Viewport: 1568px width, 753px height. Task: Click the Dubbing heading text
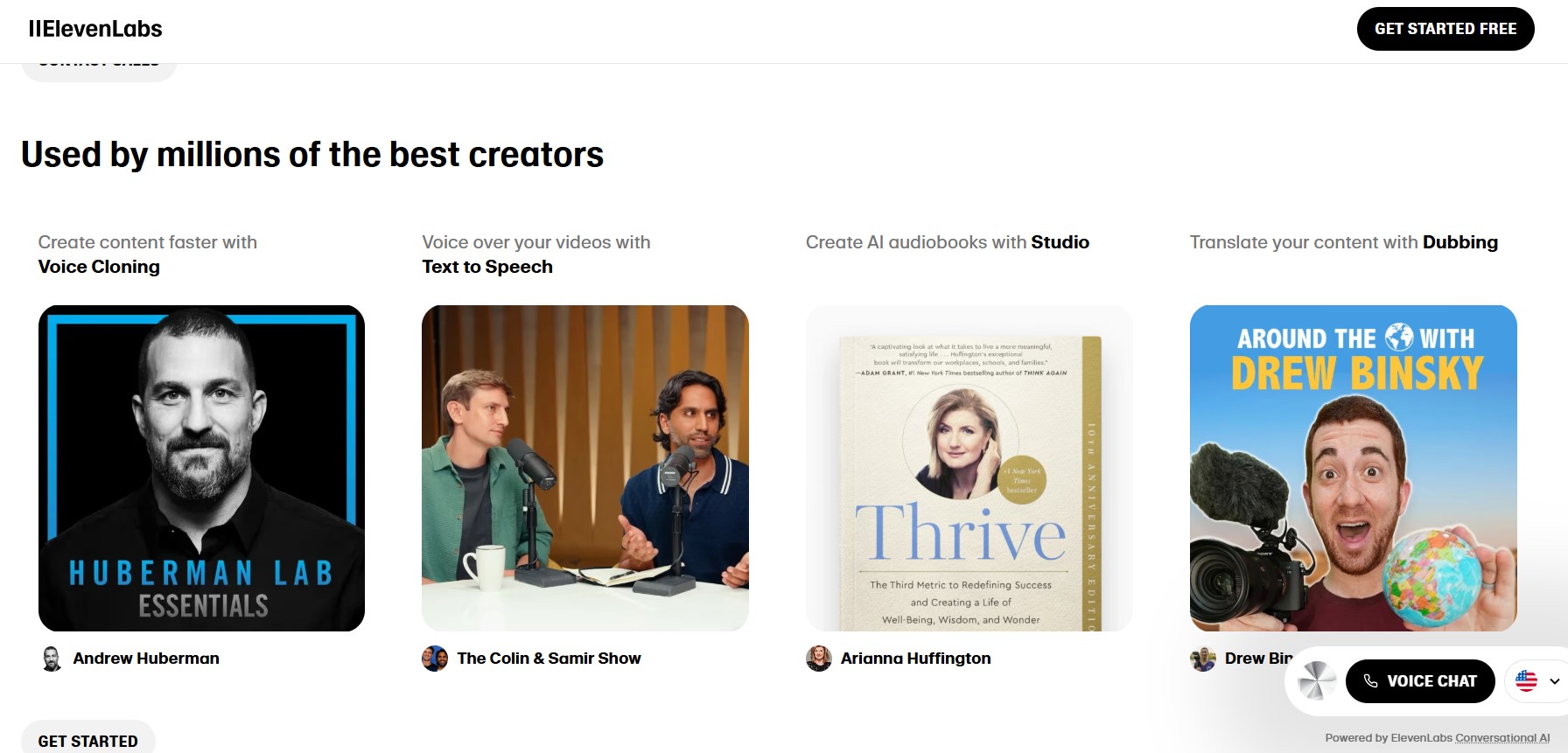coord(1460,242)
